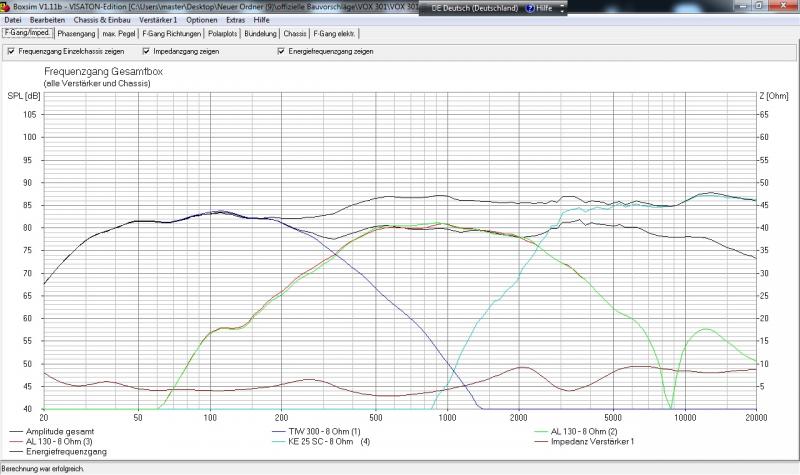Switch to the Bündelung tab

262,33
